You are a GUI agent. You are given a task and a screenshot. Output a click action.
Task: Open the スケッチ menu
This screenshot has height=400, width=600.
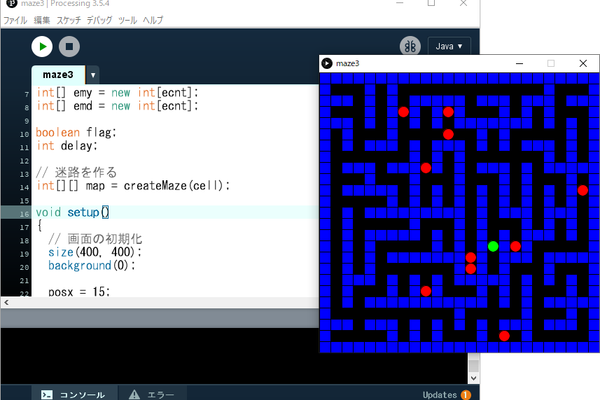(x=68, y=20)
